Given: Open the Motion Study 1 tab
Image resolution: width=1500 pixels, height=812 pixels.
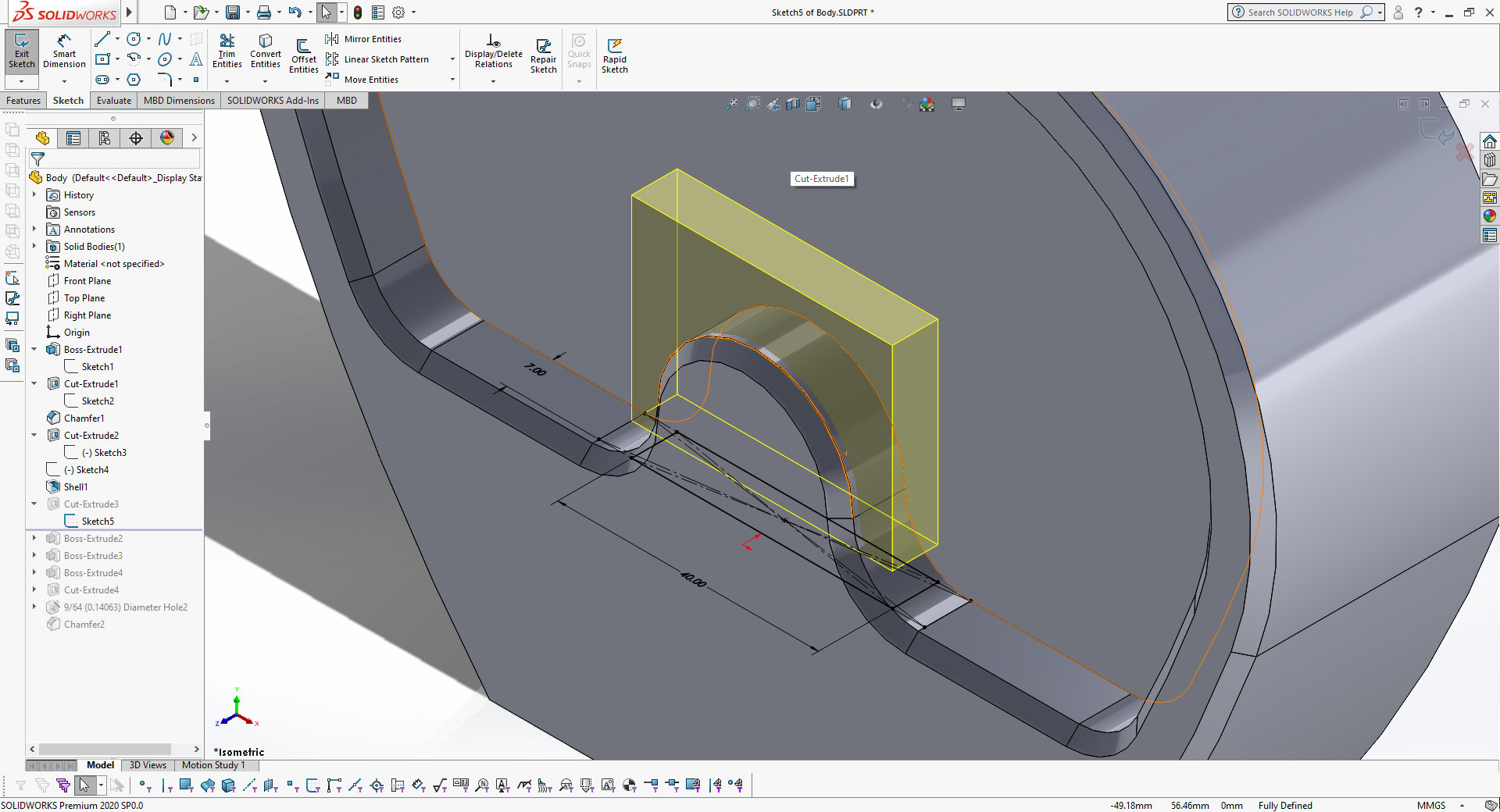Looking at the screenshot, I should point(213,765).
